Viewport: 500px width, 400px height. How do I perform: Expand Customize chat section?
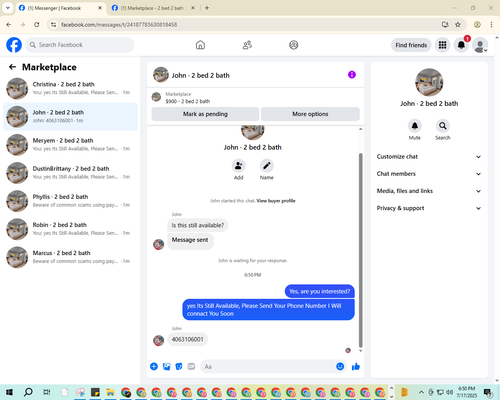(x=429, y=157)
